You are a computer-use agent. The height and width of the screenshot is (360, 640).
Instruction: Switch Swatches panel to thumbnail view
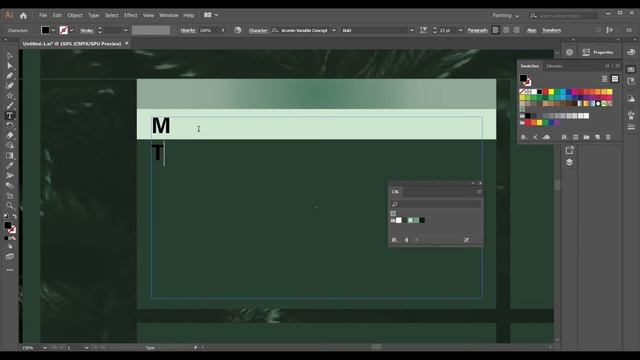point(615,79)
